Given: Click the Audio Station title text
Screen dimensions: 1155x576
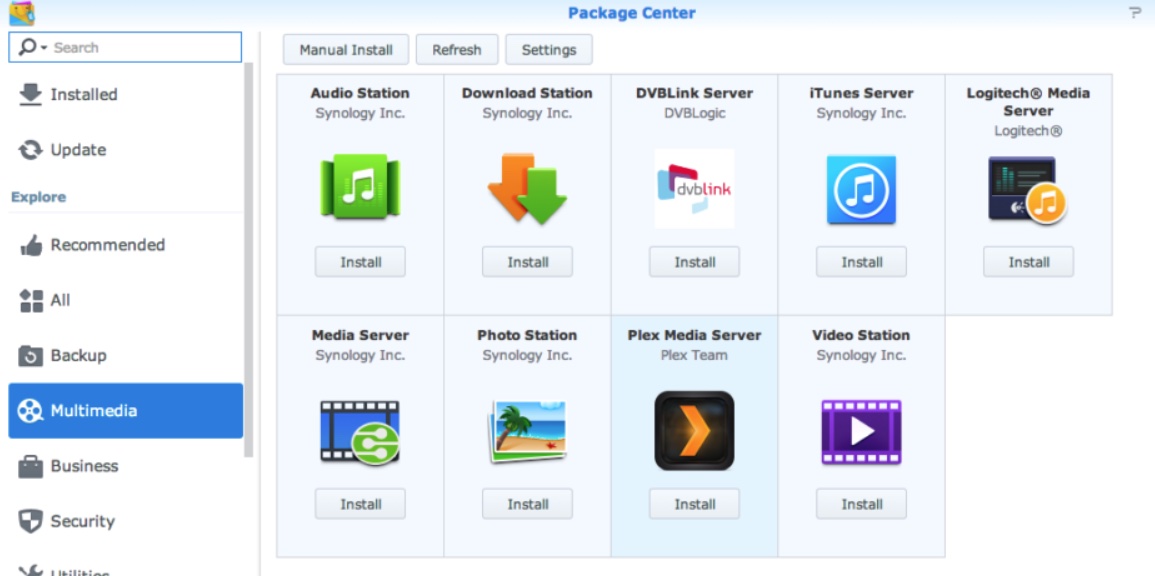Looking at the screenshot, I should coord(360,94).
